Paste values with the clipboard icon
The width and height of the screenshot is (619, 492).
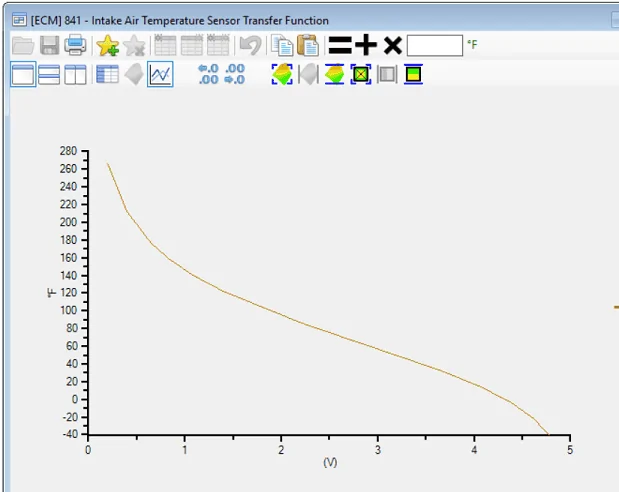click(308, 45)
